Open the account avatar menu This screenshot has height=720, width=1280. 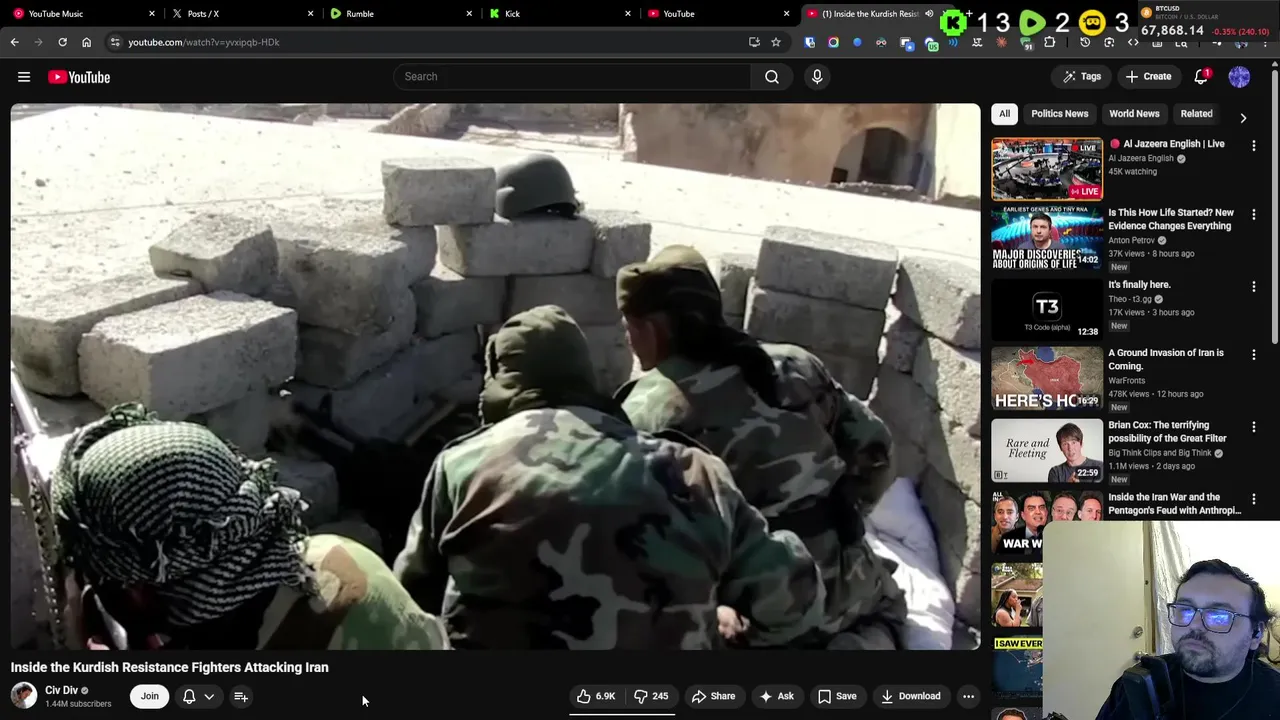[x=1239, y=76]
